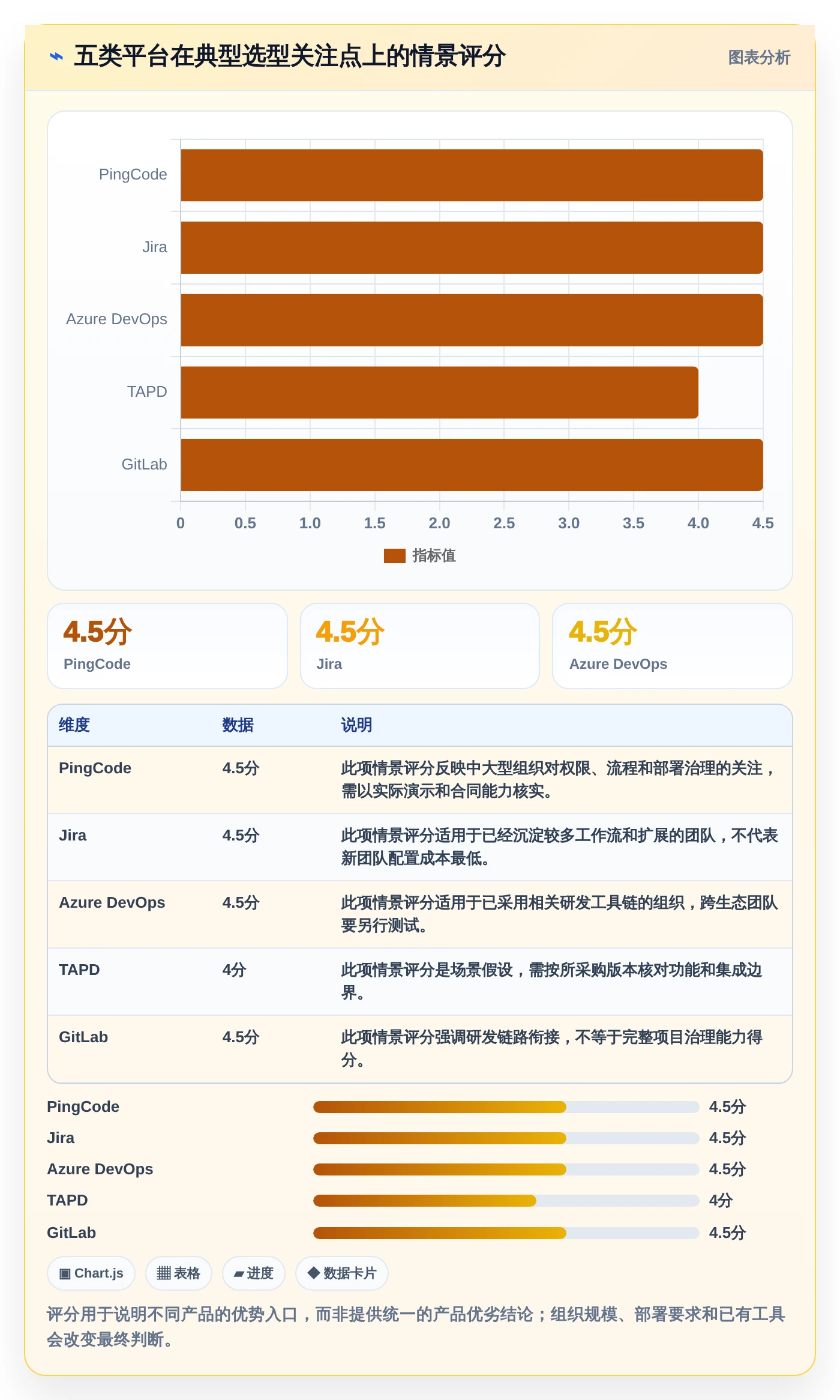
Task: Click the GitLab progress bar
Action: click(x=506, y=1233)
